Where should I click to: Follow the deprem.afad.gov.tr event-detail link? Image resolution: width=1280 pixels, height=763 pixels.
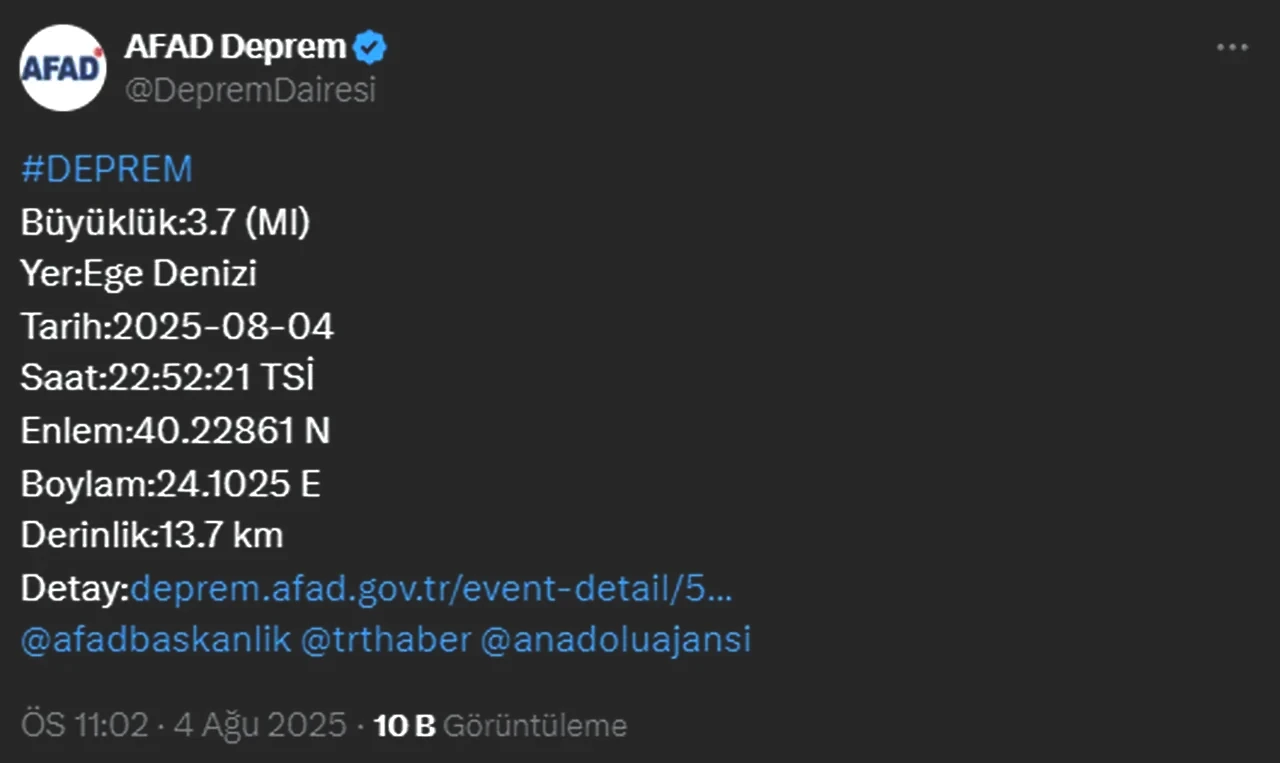click(432, 588)
